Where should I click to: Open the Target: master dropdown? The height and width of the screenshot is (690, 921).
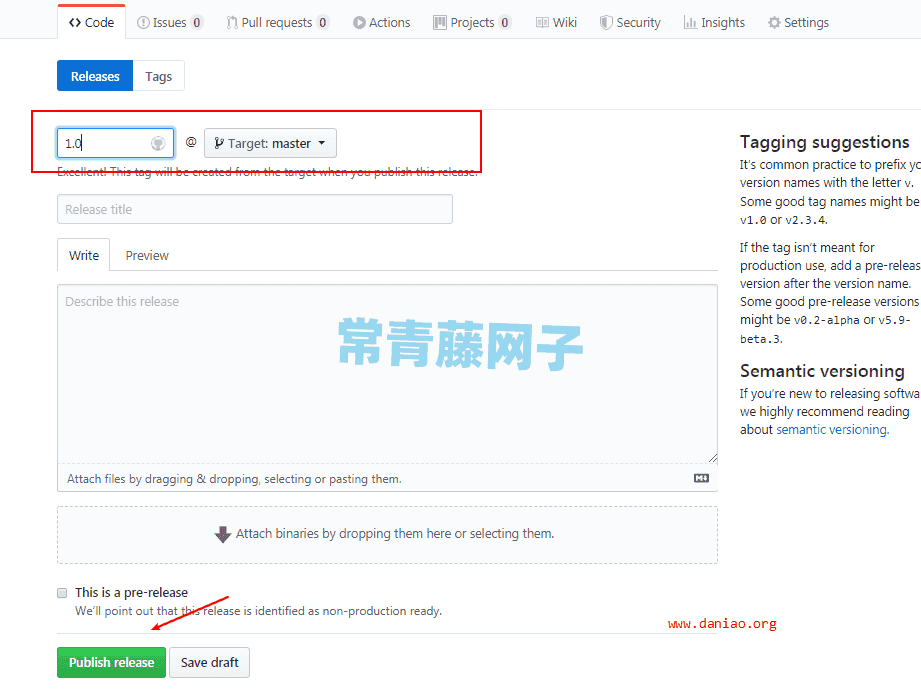pyautogui.click(x=270, y=143)
